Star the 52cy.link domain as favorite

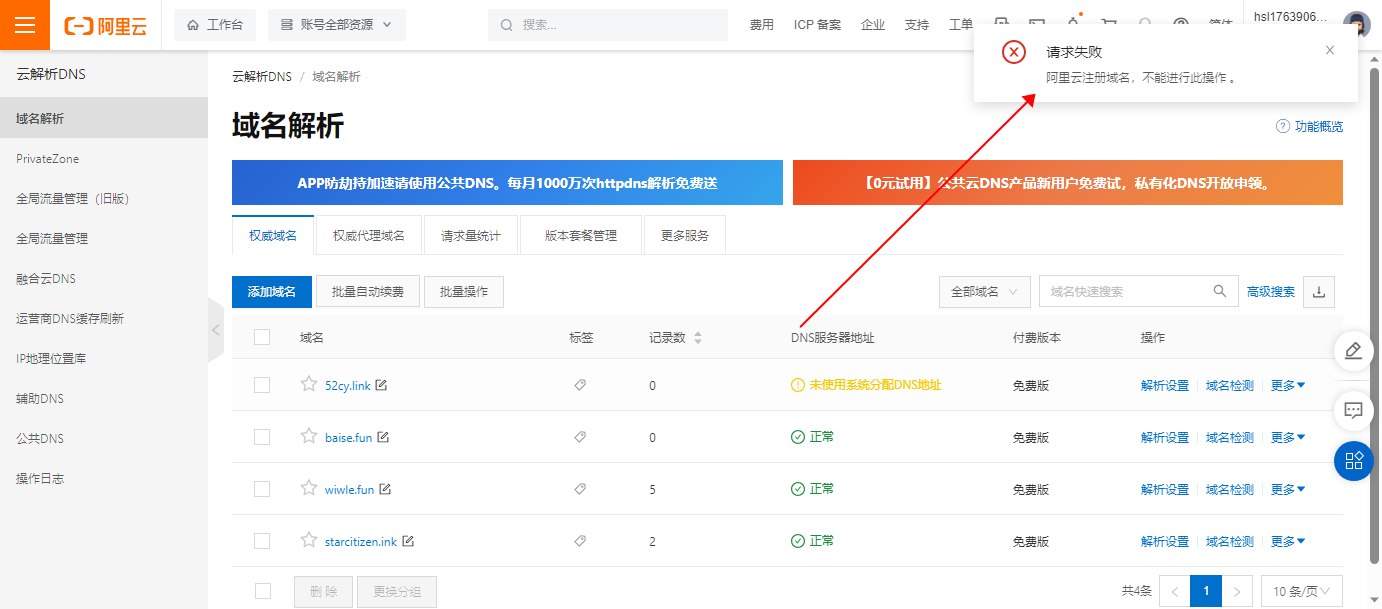click(309, 384)
